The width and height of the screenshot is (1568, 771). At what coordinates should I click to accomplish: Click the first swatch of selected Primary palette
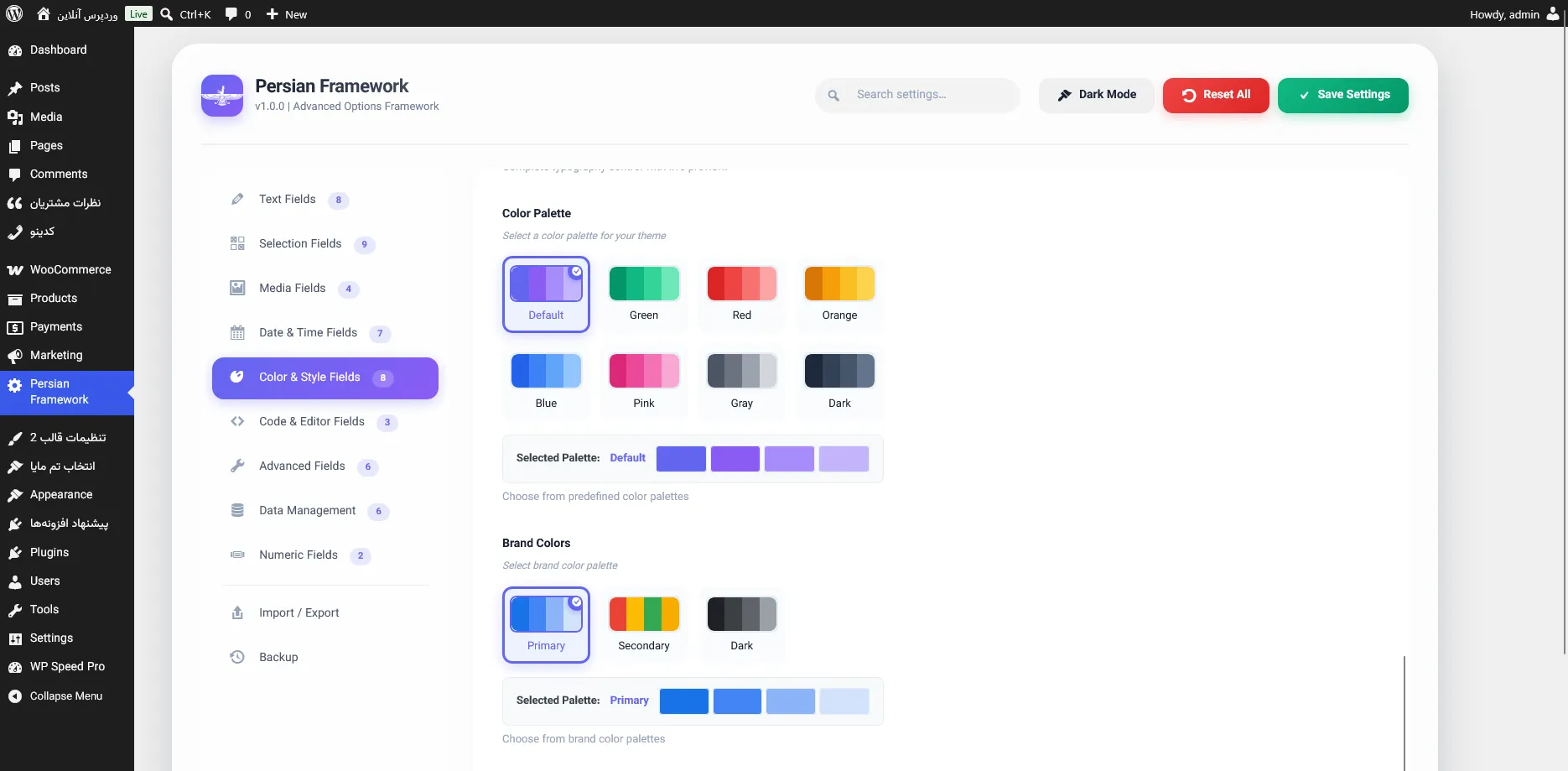[x=684, y=701]
